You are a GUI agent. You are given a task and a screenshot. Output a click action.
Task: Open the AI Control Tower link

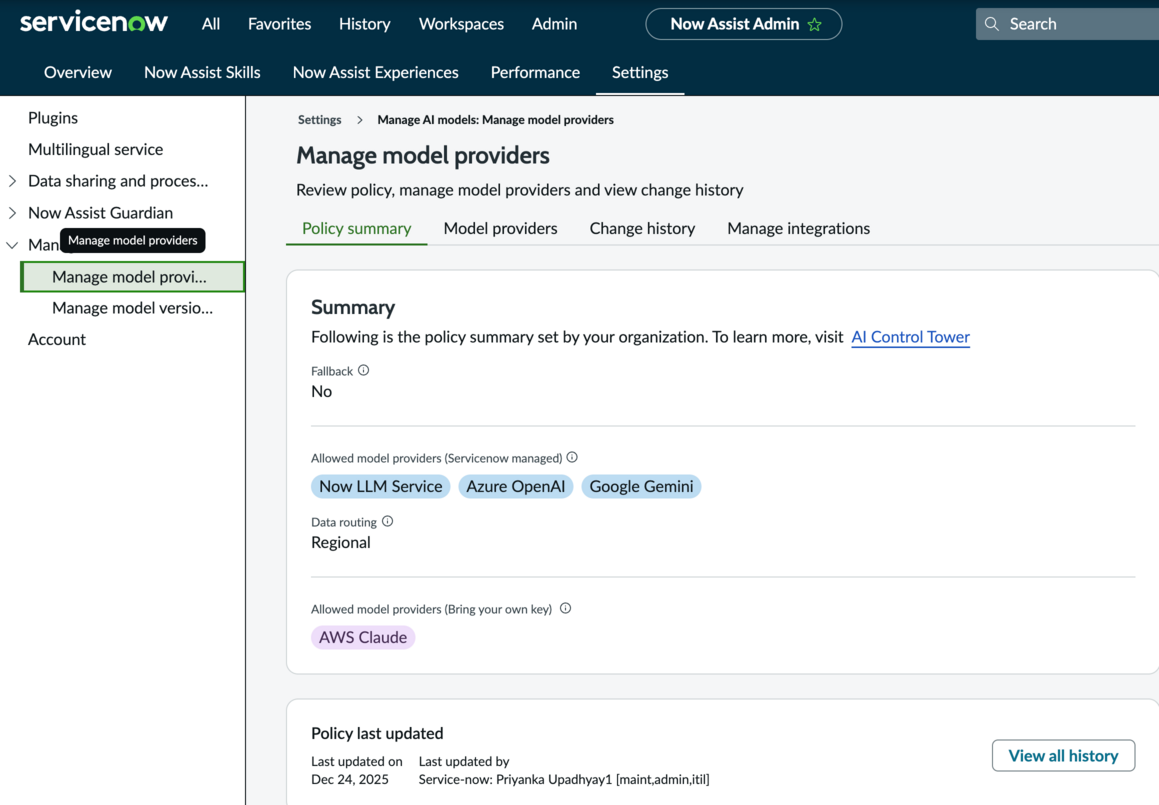coord(911,337)
